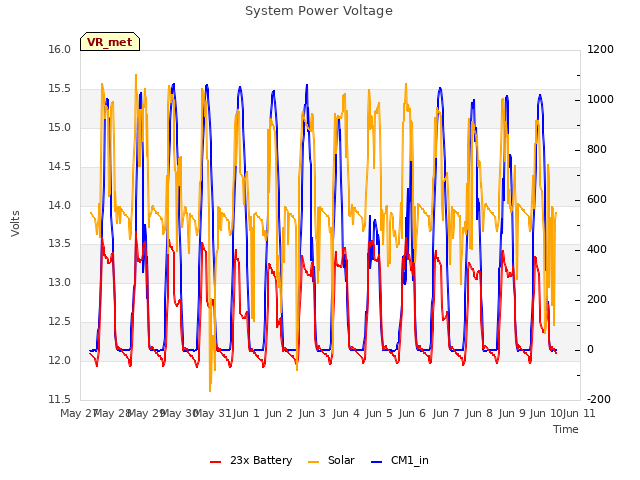Click the 800 right axis tick label
640x480 pixels.
click(597, 149)
